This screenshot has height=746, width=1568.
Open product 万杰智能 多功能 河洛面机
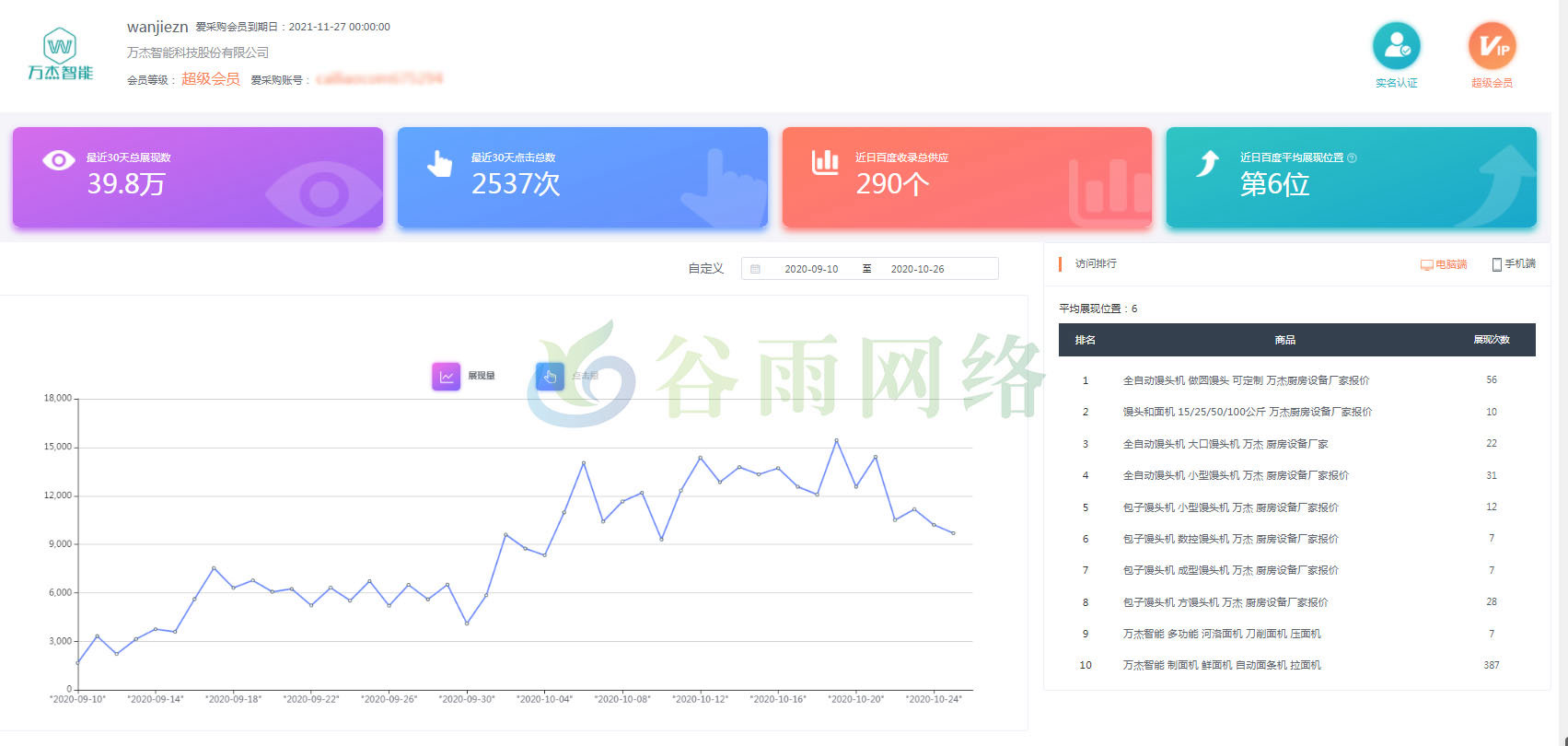click(1222, 634)
